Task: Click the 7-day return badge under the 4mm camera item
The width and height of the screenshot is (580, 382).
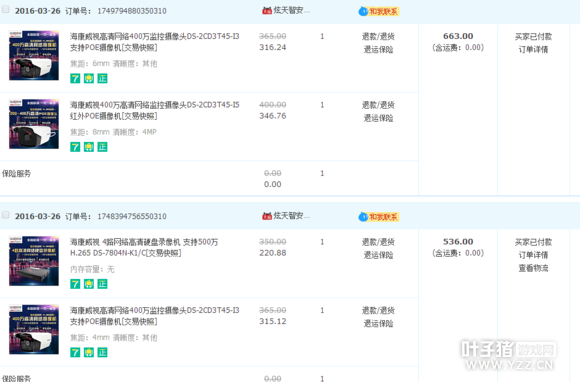Action: (x=75, y=352)
